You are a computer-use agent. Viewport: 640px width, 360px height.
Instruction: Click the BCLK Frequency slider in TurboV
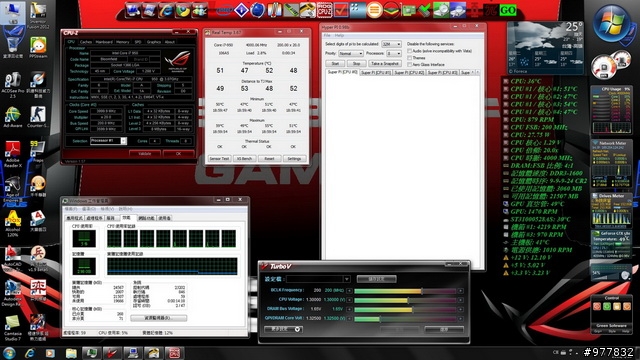[x=405, y=291]
